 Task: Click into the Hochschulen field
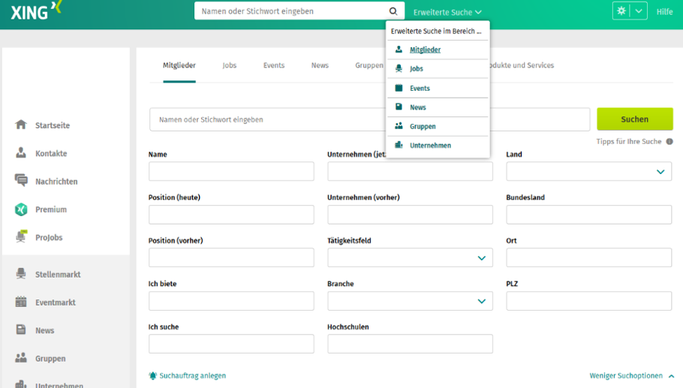[x=410, y=344]
